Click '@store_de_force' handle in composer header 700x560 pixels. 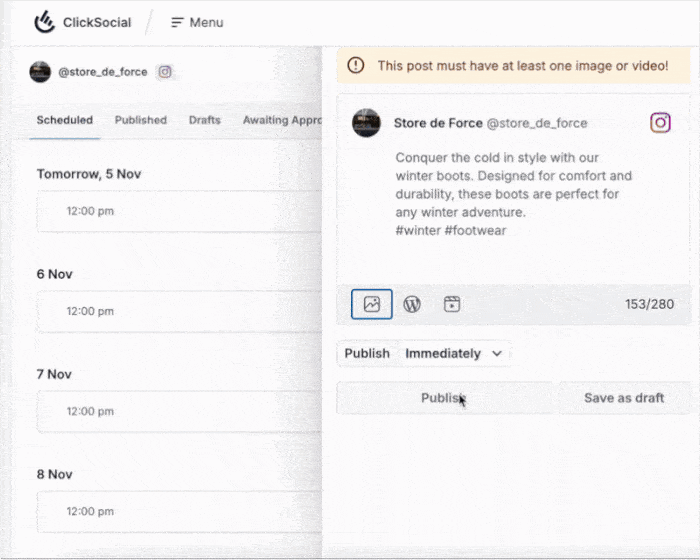(x=537, y=123)
